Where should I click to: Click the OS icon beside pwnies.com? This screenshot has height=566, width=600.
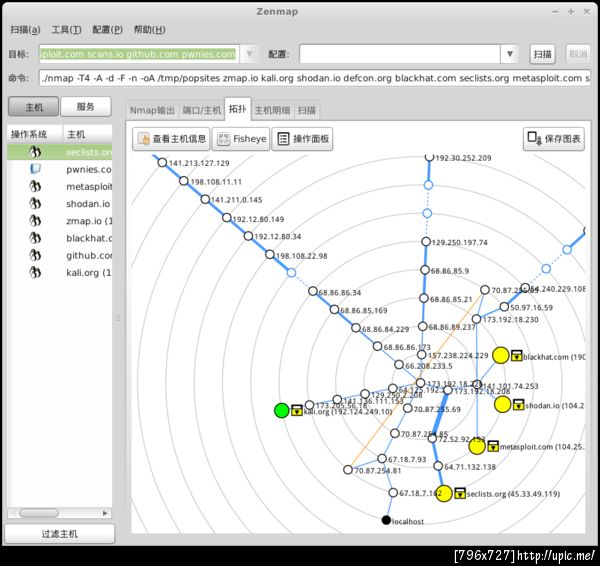coord(35,169)
